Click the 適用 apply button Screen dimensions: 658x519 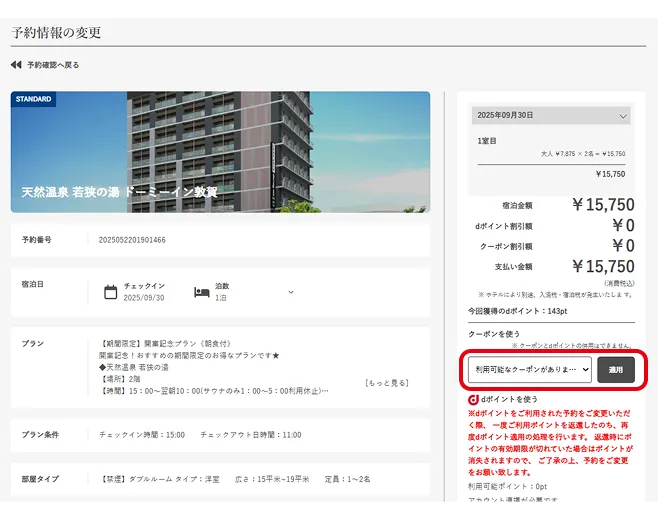pyautogui.click(x=616, y=370)
